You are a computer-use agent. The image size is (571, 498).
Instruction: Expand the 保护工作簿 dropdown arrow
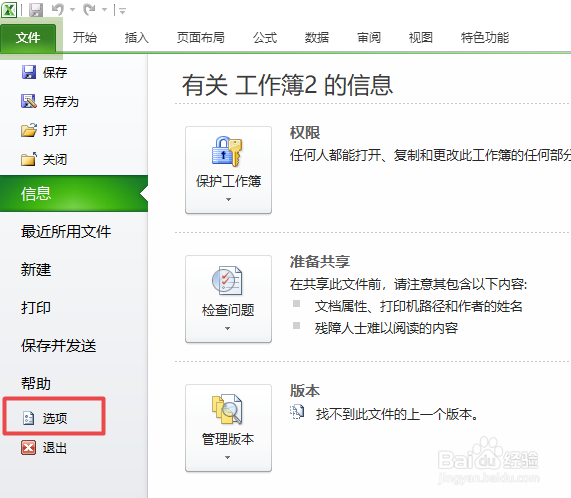click(x=228, y=199)
